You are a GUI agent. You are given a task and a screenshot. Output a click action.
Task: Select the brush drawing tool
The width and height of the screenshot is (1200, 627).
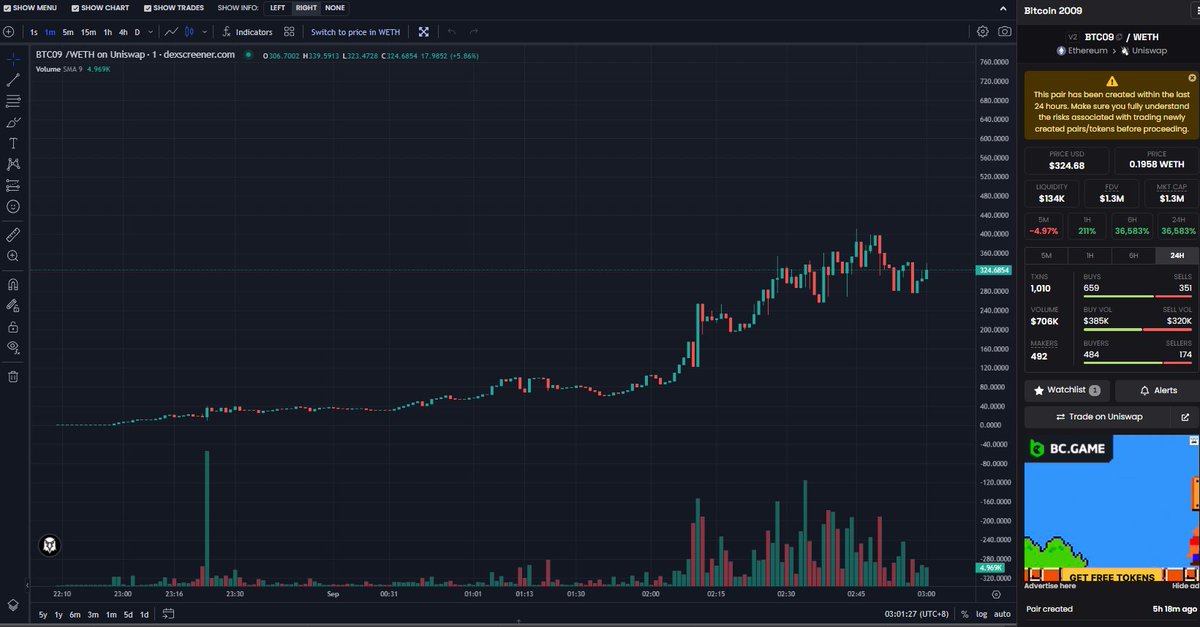pyautogui.click(x=13, y=122)
